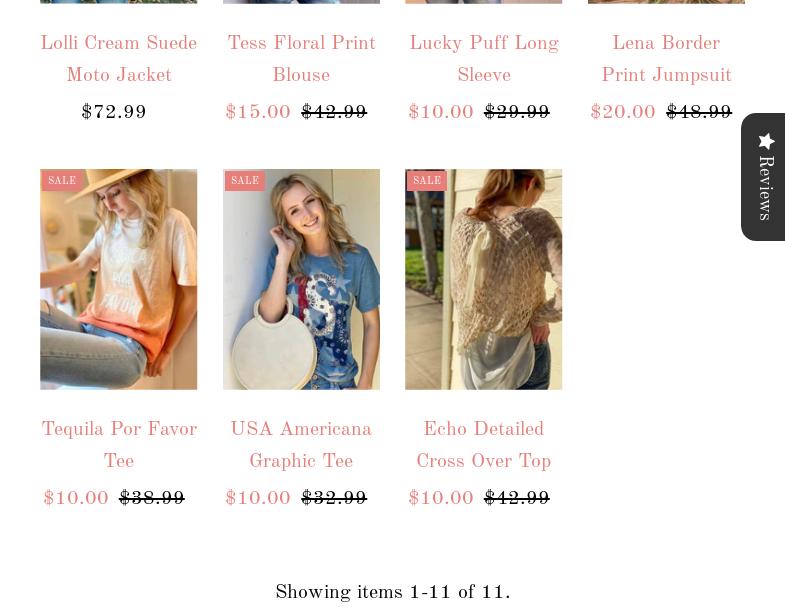Click the star icon on Reviews tab
The width and height of the screenshot is (785, 610).
[766, 141]
